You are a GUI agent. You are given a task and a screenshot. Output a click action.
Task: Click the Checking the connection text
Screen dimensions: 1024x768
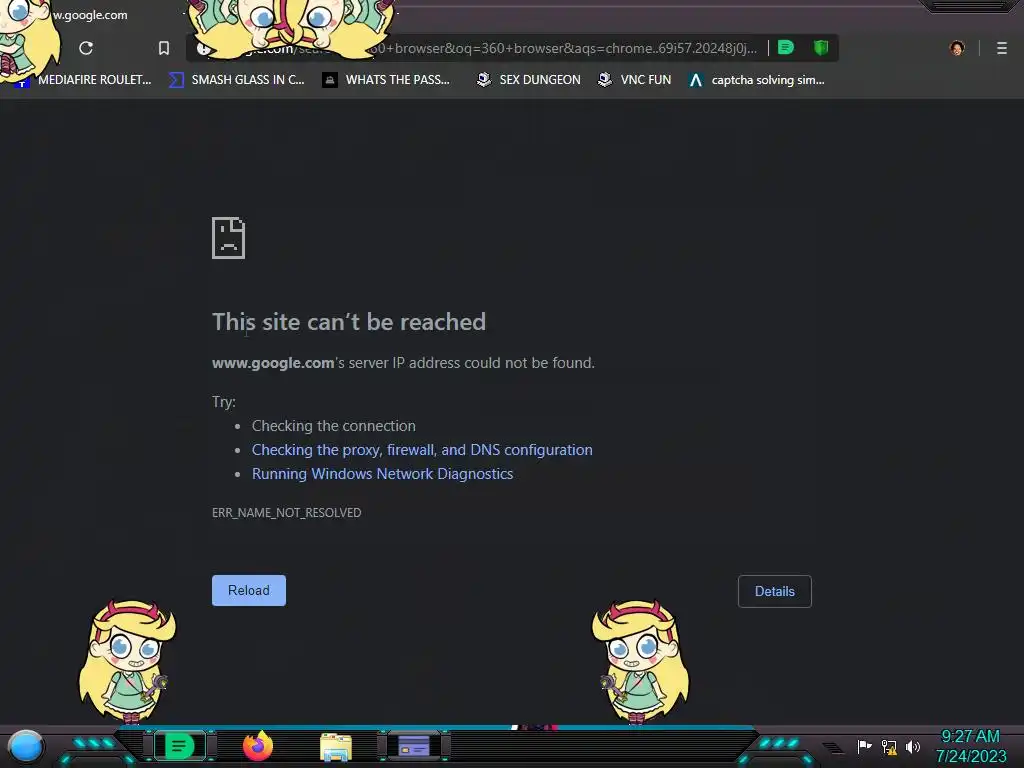tap(334, 426)
